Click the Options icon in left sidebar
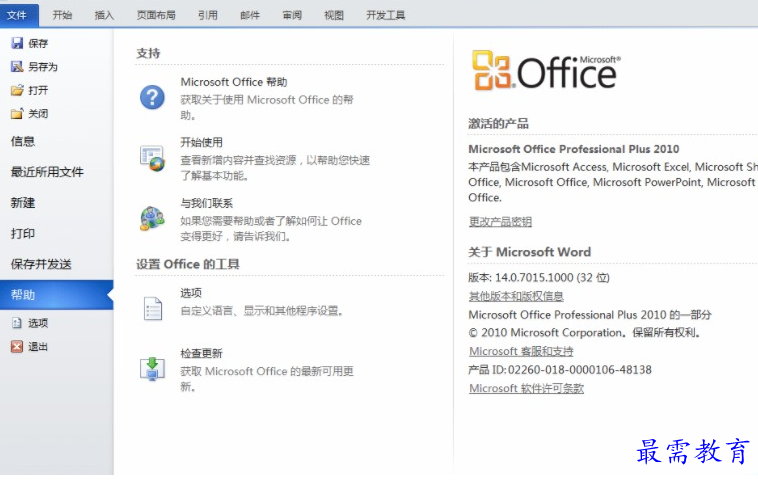Screen dimensions: 758x483 click(17, 323)
